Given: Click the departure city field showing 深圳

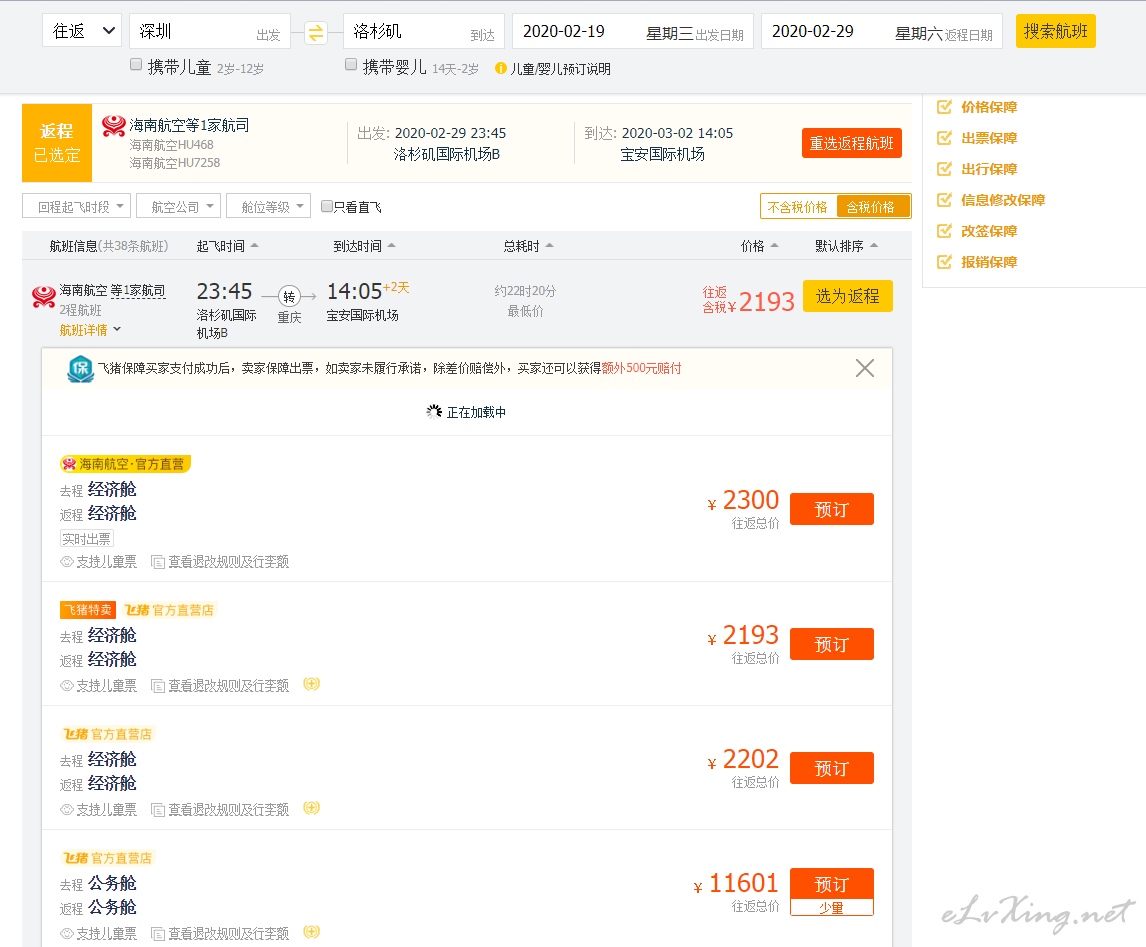Looking at the screenshot, I should click(210, 31).
